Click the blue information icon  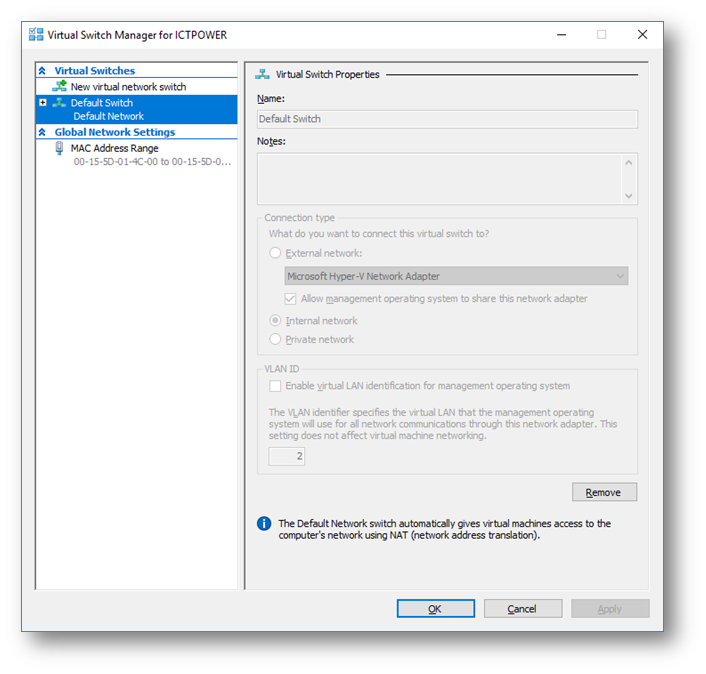pos(264,524)
